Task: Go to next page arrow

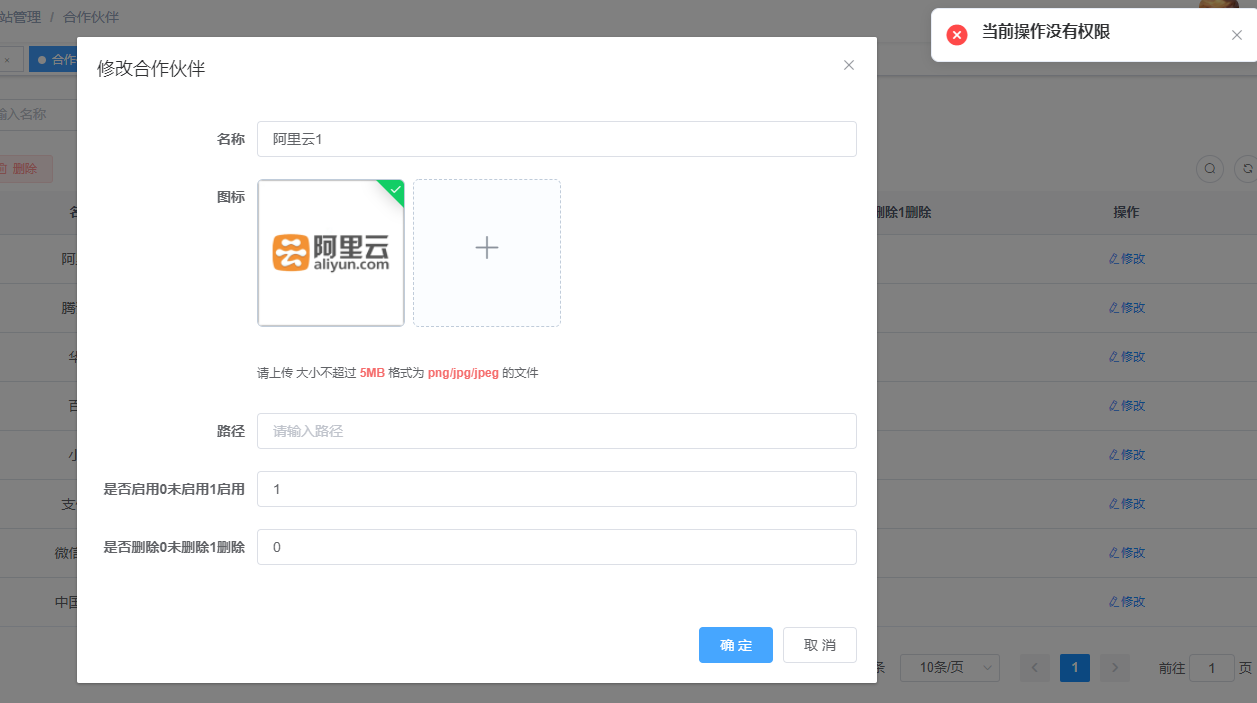Action: point(1115,667)
